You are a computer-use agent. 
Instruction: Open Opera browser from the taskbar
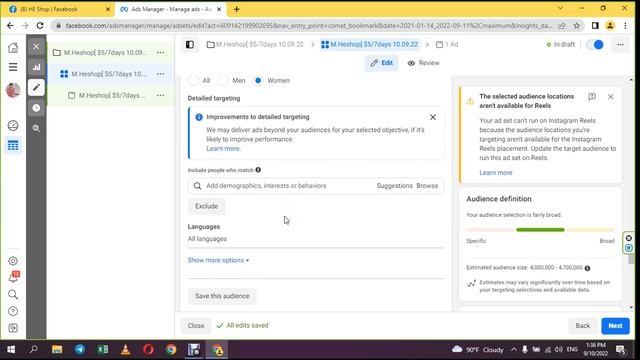tap(149, 350)
